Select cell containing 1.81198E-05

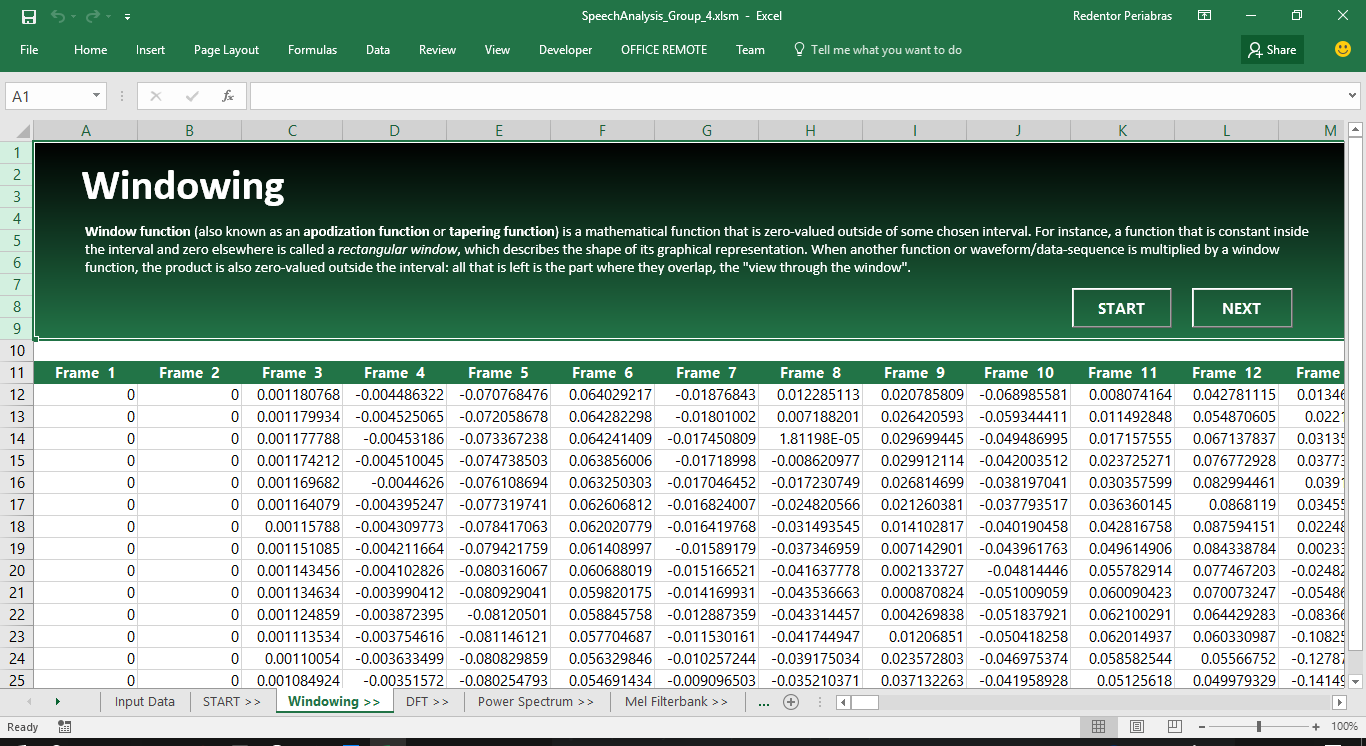[811, 439]
